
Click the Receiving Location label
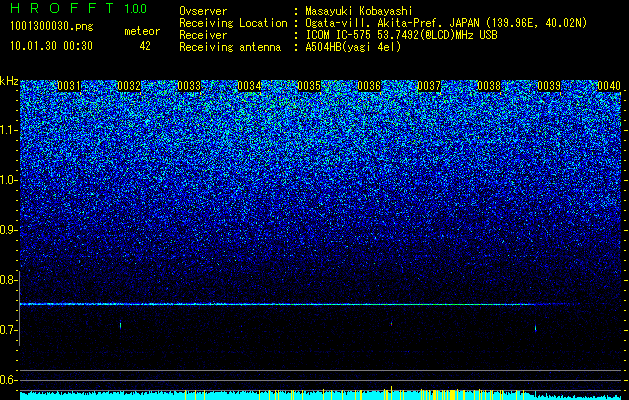pos(233,23)
